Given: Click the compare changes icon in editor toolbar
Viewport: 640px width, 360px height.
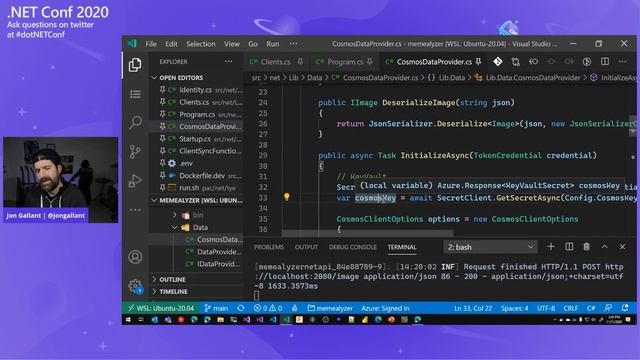Looking at the screenshot, I should click(516, 62).
